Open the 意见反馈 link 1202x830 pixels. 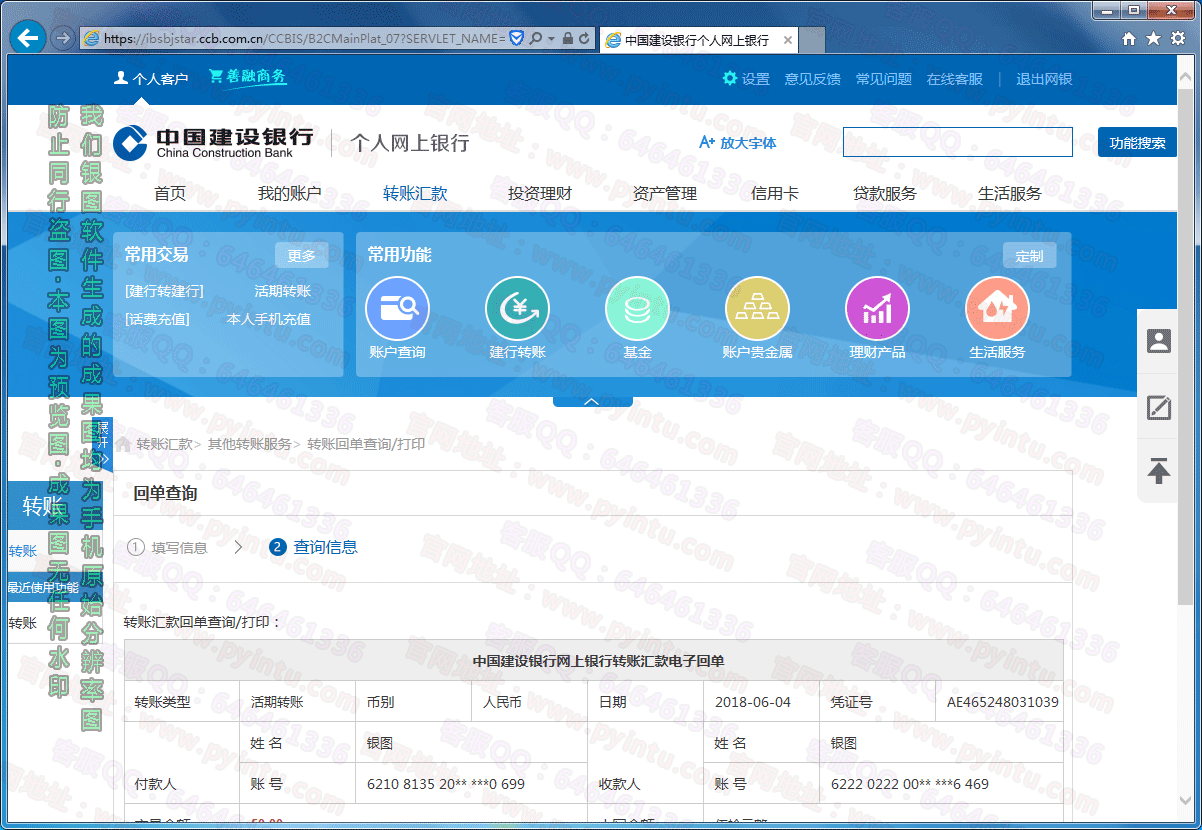(813, 79)
